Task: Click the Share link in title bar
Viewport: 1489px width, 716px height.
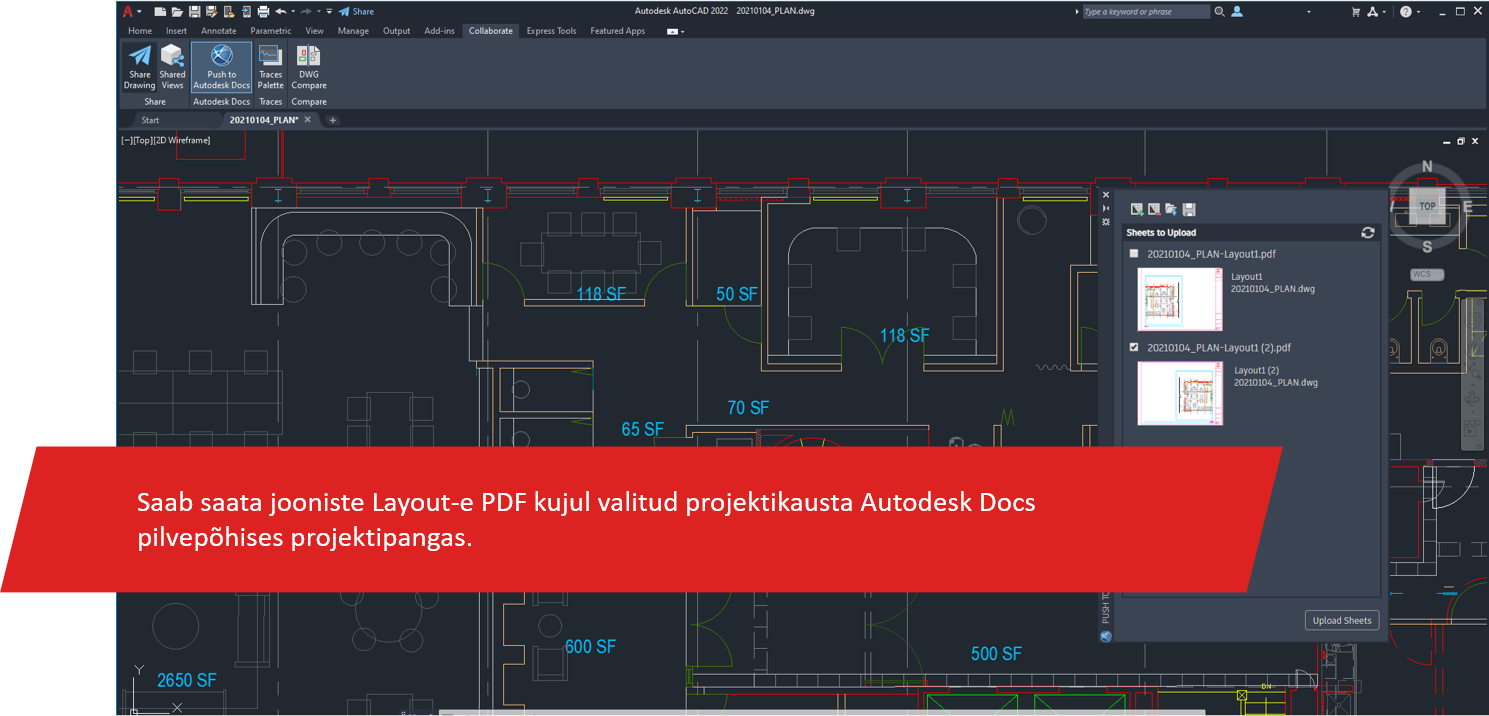Action: (x=356, y=12)
